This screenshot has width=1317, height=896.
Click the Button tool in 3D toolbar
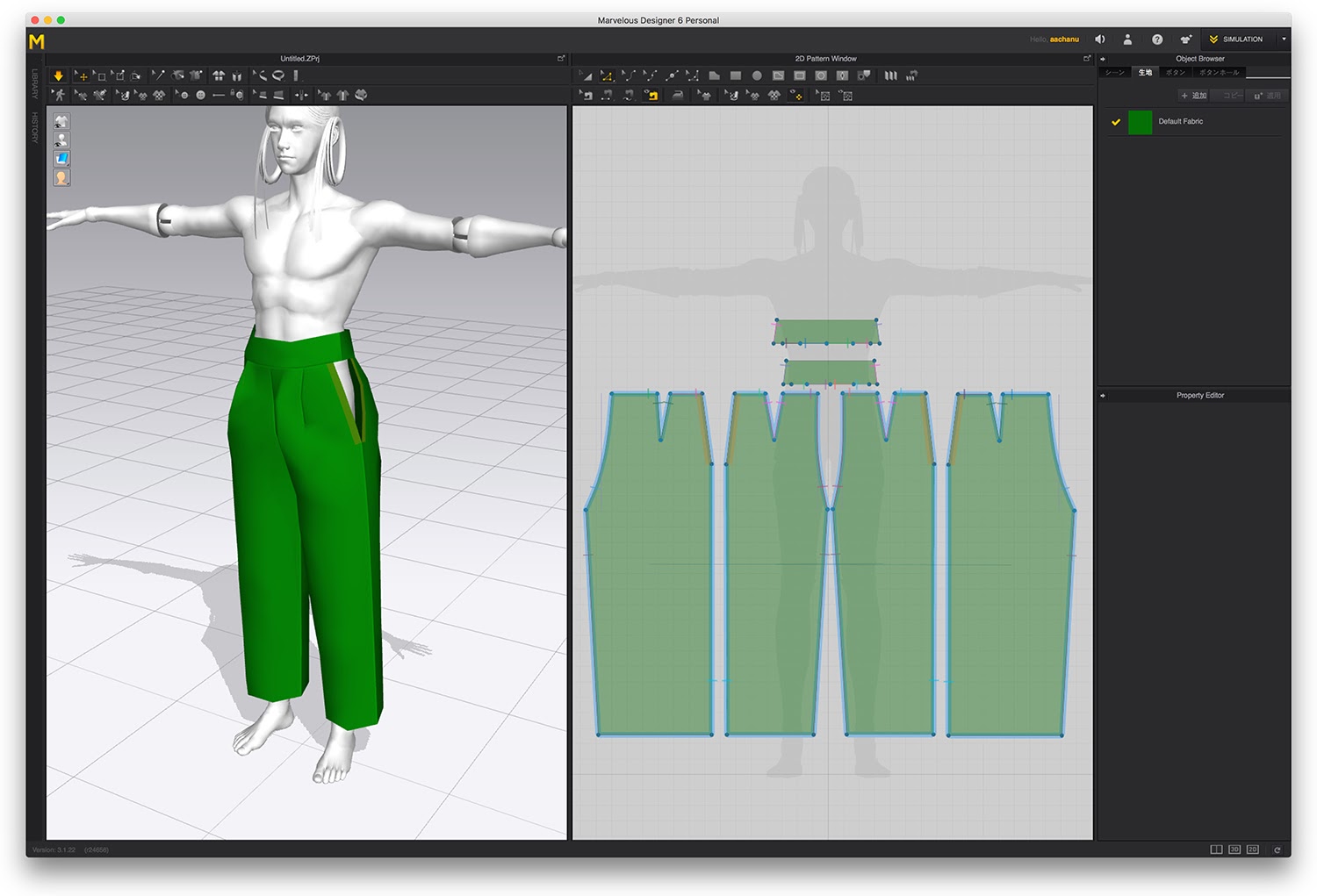coord(200,96)
